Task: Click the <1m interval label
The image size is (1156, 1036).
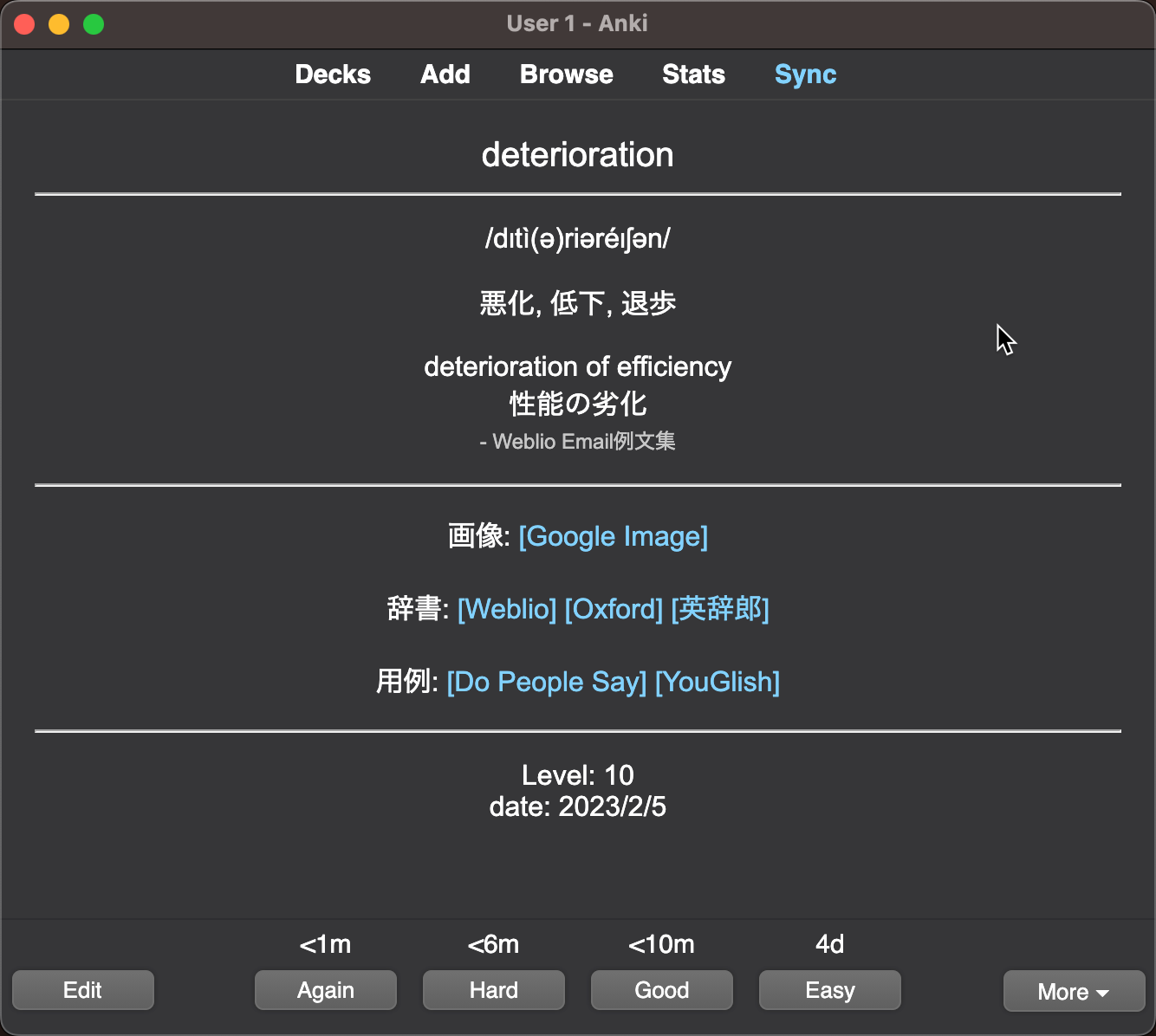Action: (326, 944)
